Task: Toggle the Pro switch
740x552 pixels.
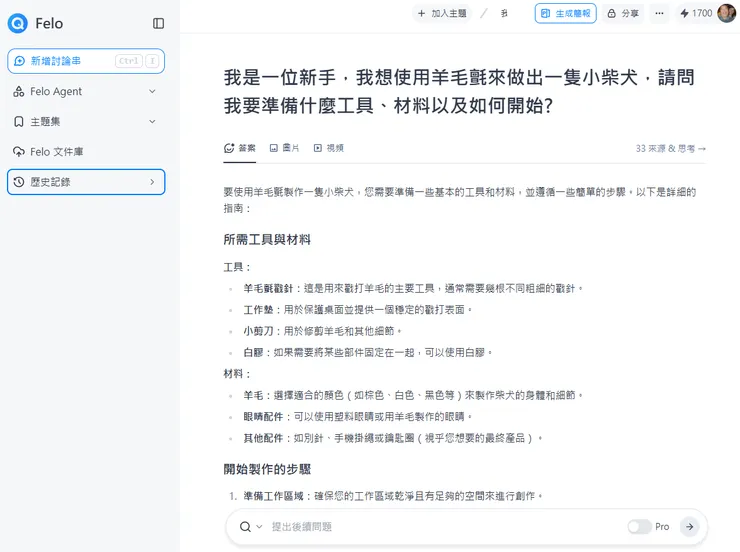Action: (639, 527)
